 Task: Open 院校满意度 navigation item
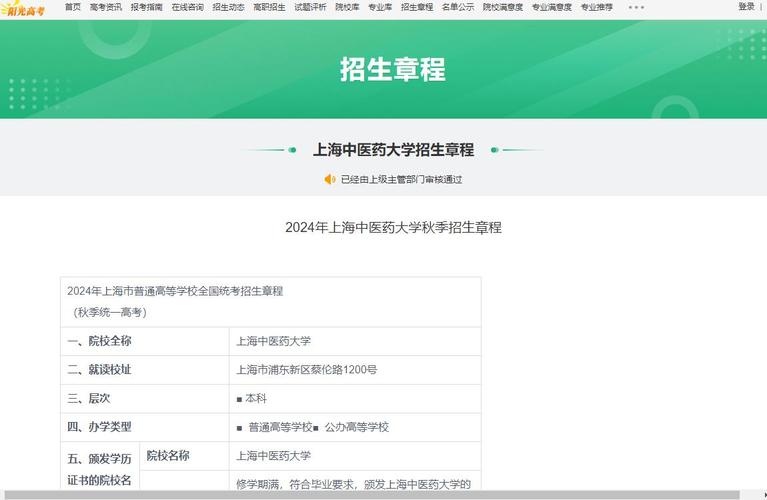(x=503, y=7)
